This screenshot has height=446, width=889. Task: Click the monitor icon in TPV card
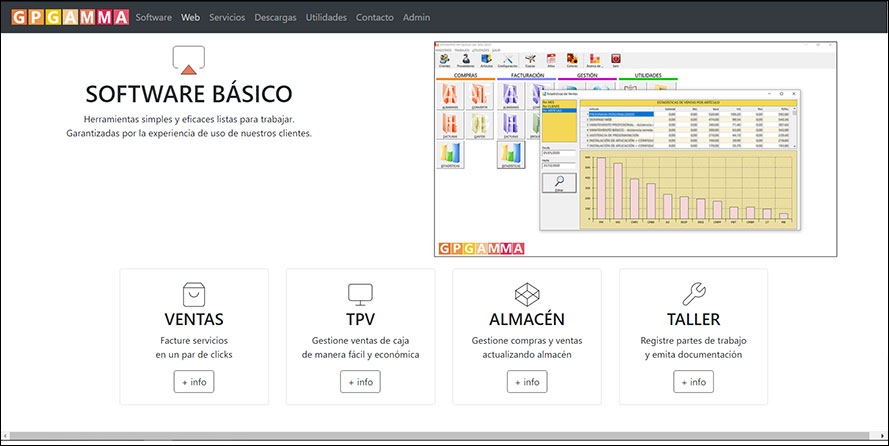[360, 295]
